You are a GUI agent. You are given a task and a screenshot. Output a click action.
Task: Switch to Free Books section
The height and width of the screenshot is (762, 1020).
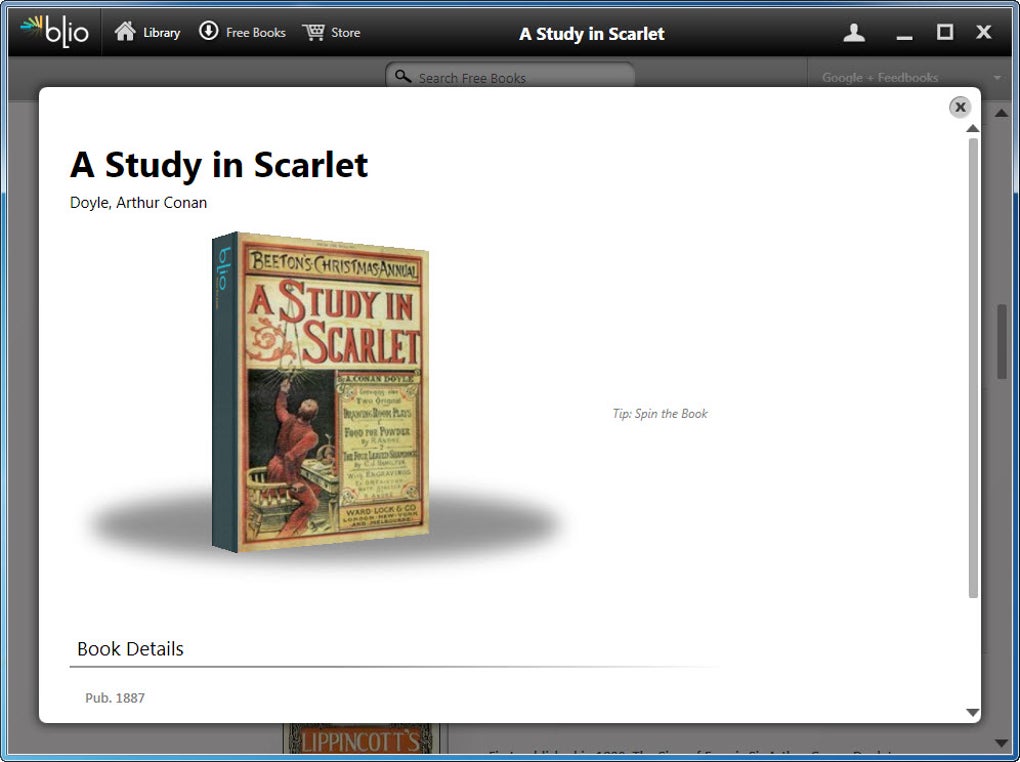click(242, 32)
